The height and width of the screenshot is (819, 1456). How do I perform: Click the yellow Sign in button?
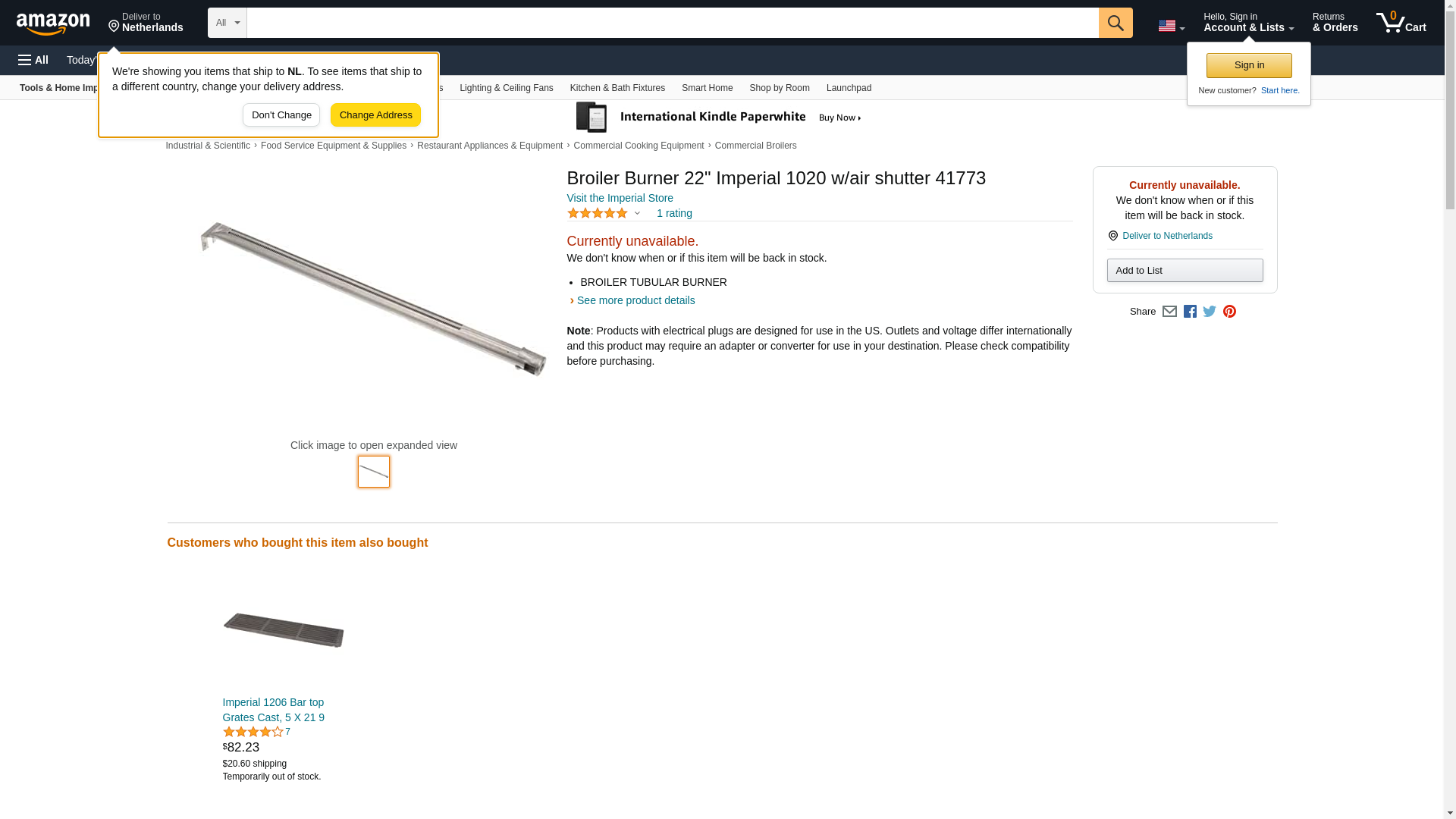(1249, 65)
